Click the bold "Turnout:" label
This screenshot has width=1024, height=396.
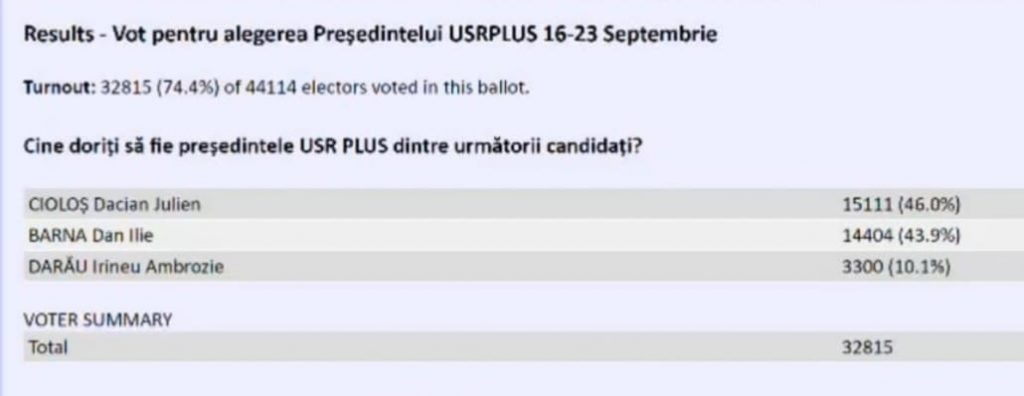pos(59,88)
